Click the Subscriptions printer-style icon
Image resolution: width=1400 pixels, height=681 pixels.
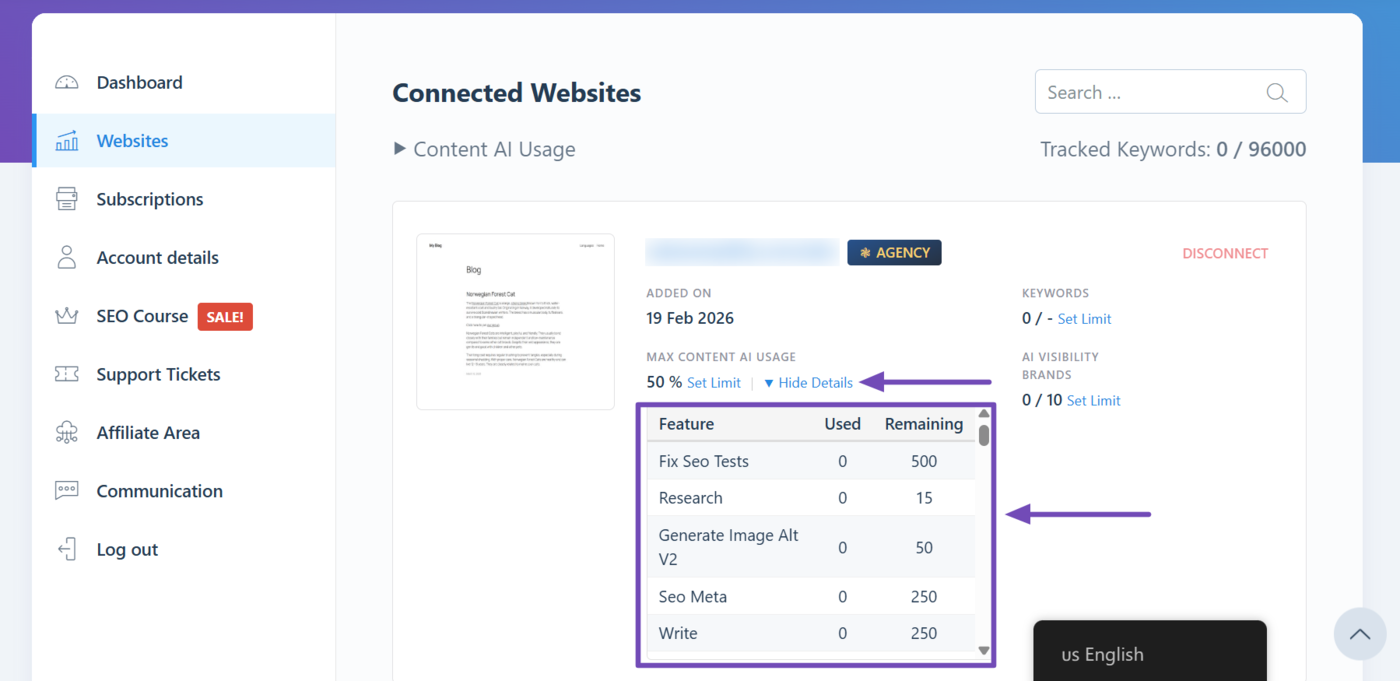coord(67,199)
